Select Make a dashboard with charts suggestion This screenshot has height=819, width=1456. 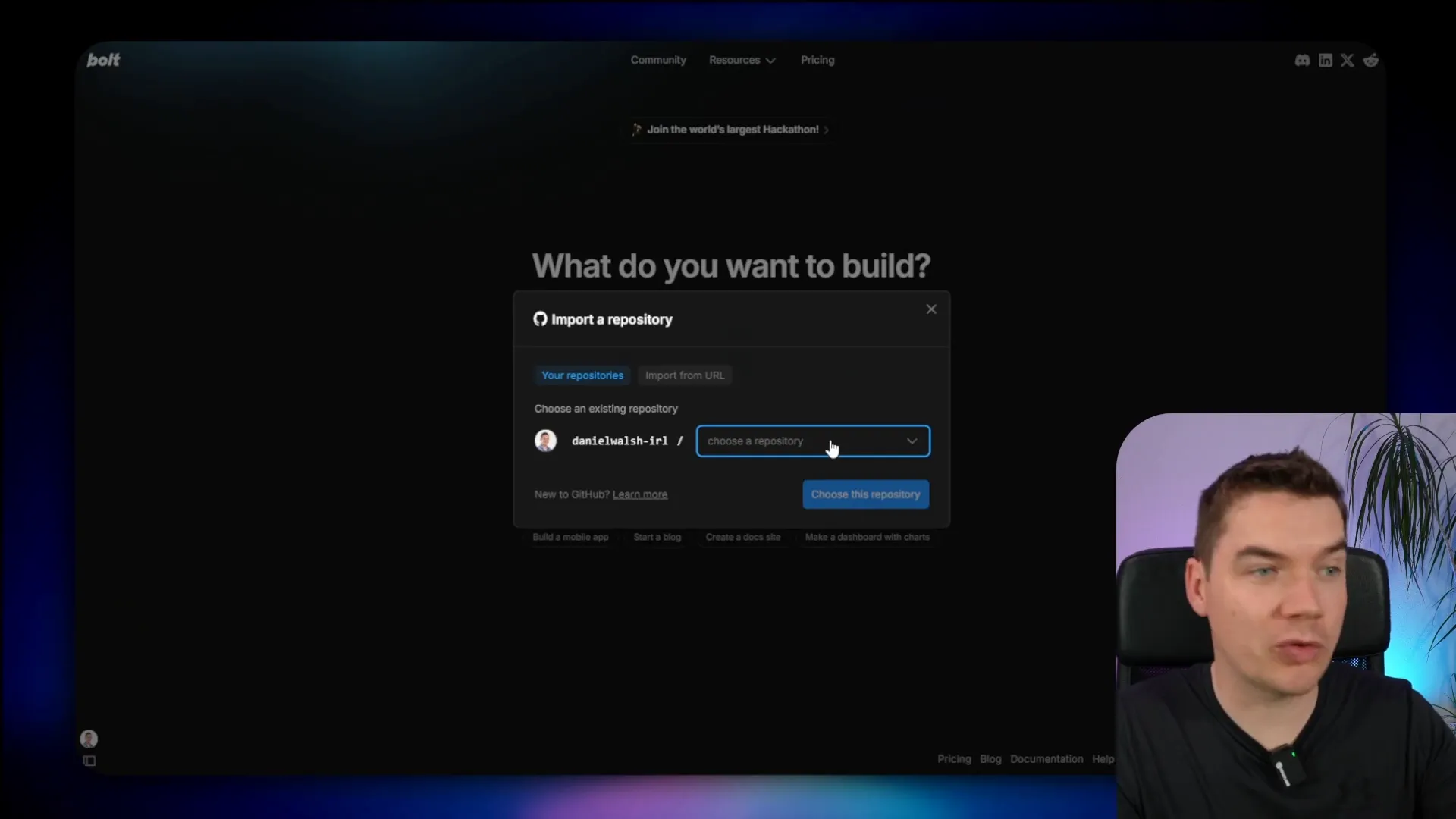868,538
